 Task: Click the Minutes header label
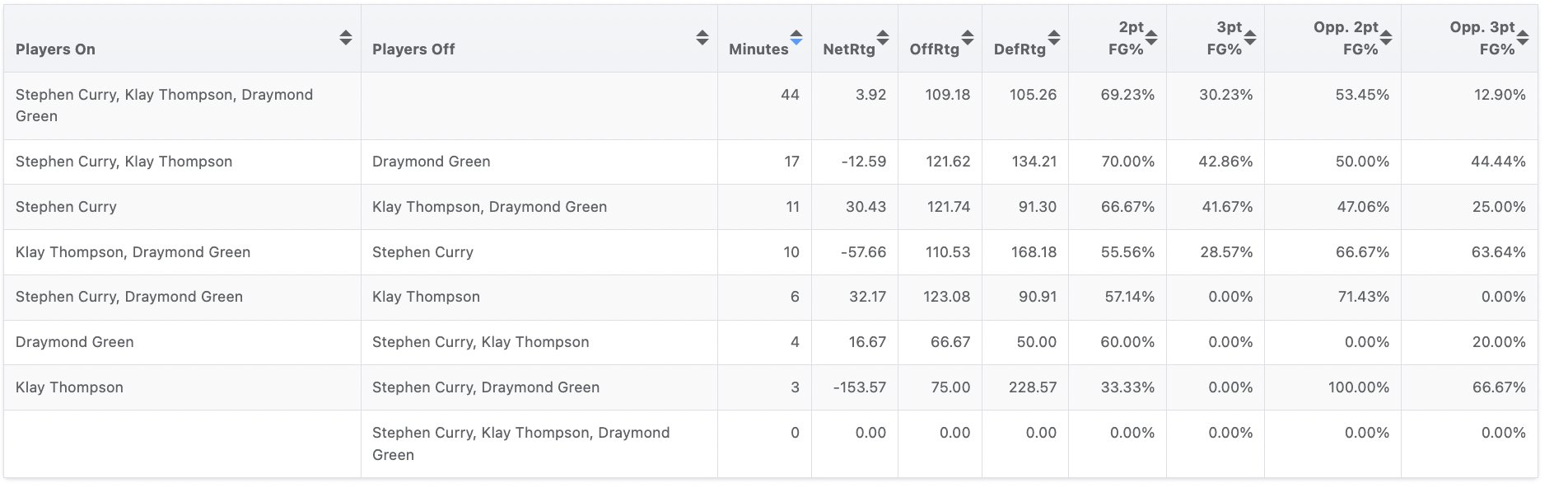tap(758, 49)
